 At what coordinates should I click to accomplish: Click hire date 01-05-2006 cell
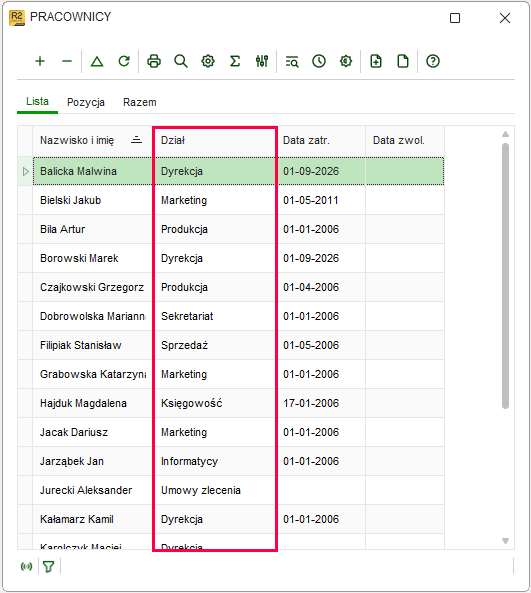pyautogui.click(x=321, y=345)
